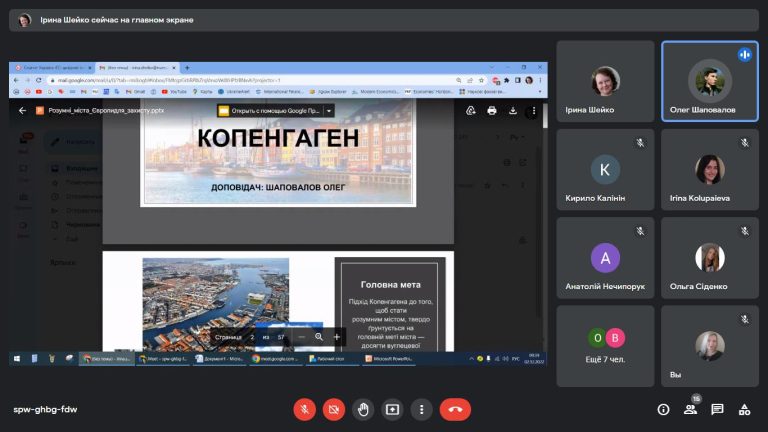Click the meeting code spw-ghbg-fdw
Image resolution: width=768 pixels, height=432 pixels.
46,409
